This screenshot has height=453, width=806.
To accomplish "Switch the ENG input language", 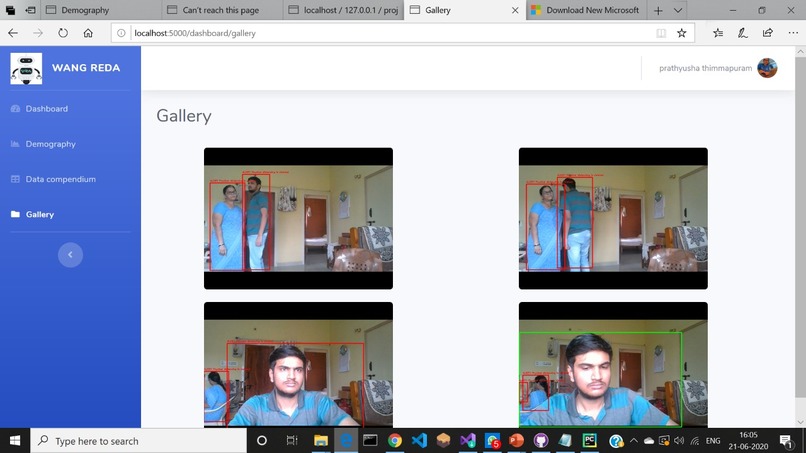I will (713, 441).
